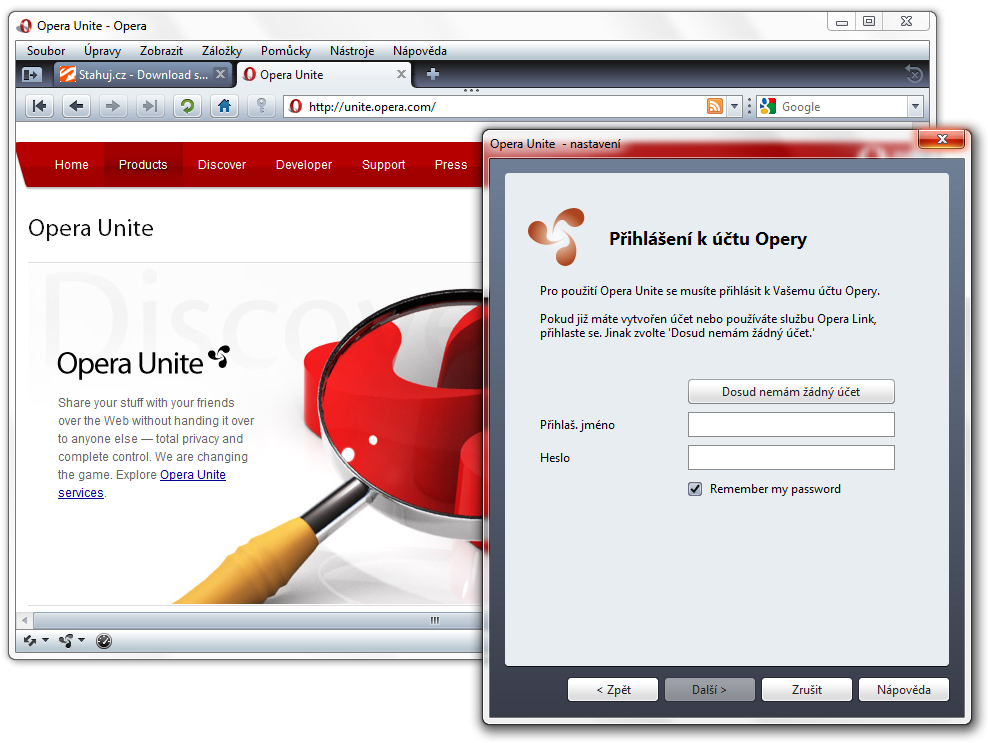This screenshot has width=988, height=743.
Task: Click the Fast Forward navigation button
Action: pyautogui.click(x=150, y=106)
